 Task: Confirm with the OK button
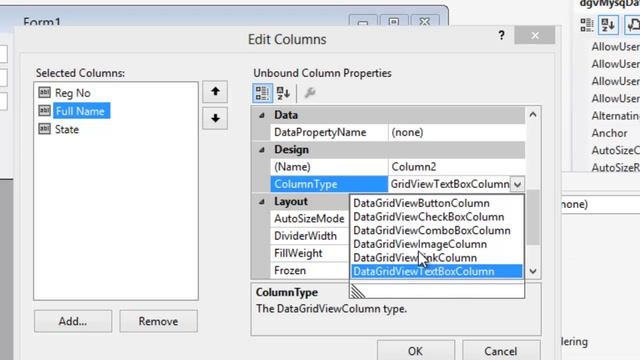tap(416, 351)
